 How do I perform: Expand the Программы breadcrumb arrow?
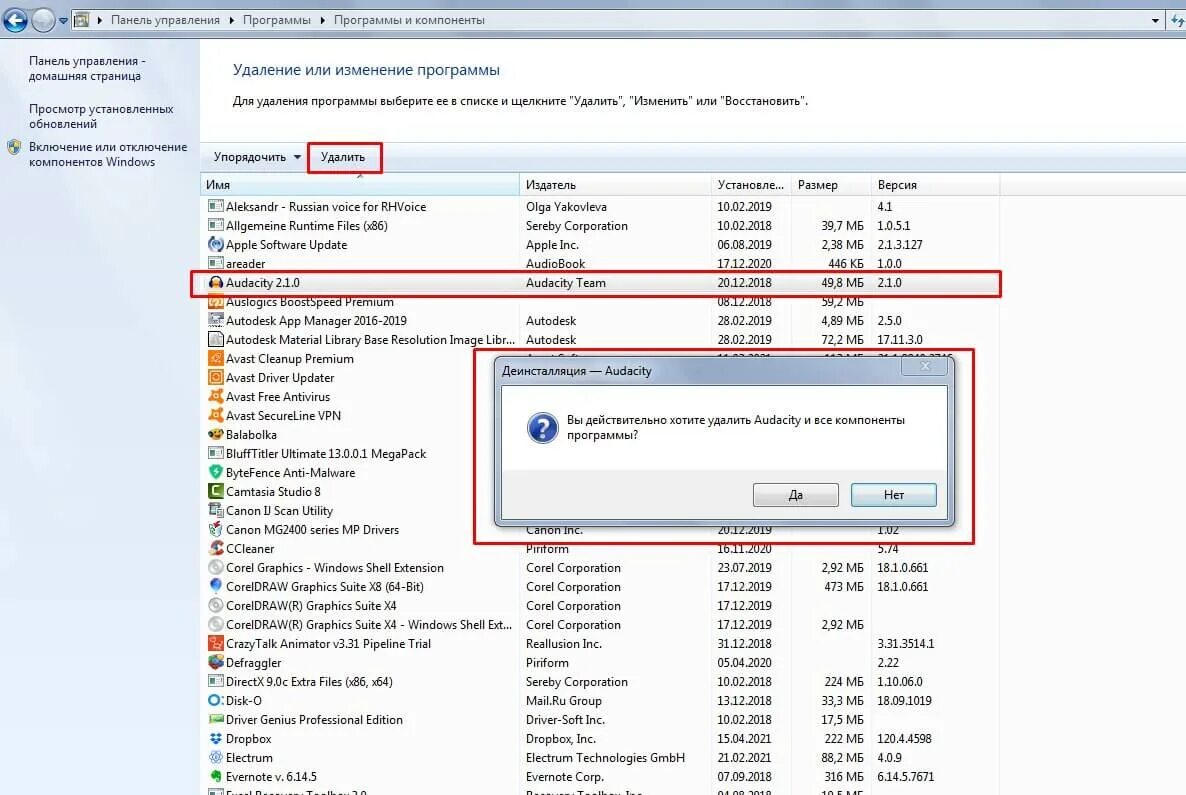coord(321,20)
